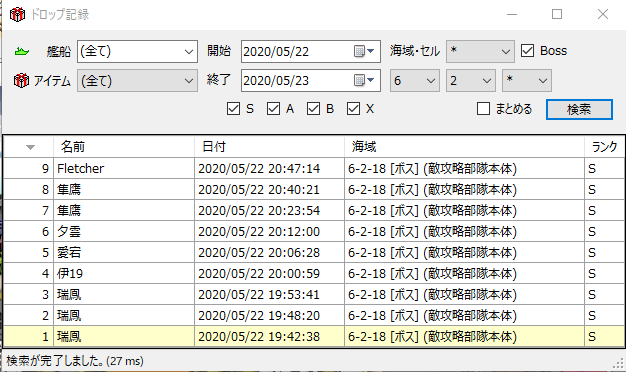626x372 pixels.
Task: Open the calendar picker for 終了 date
Action: point(364,80)
